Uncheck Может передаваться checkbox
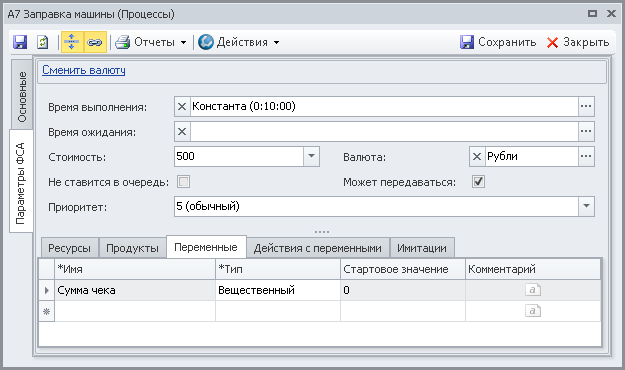This screenshot has height=370, width=625. click(478, 182)
